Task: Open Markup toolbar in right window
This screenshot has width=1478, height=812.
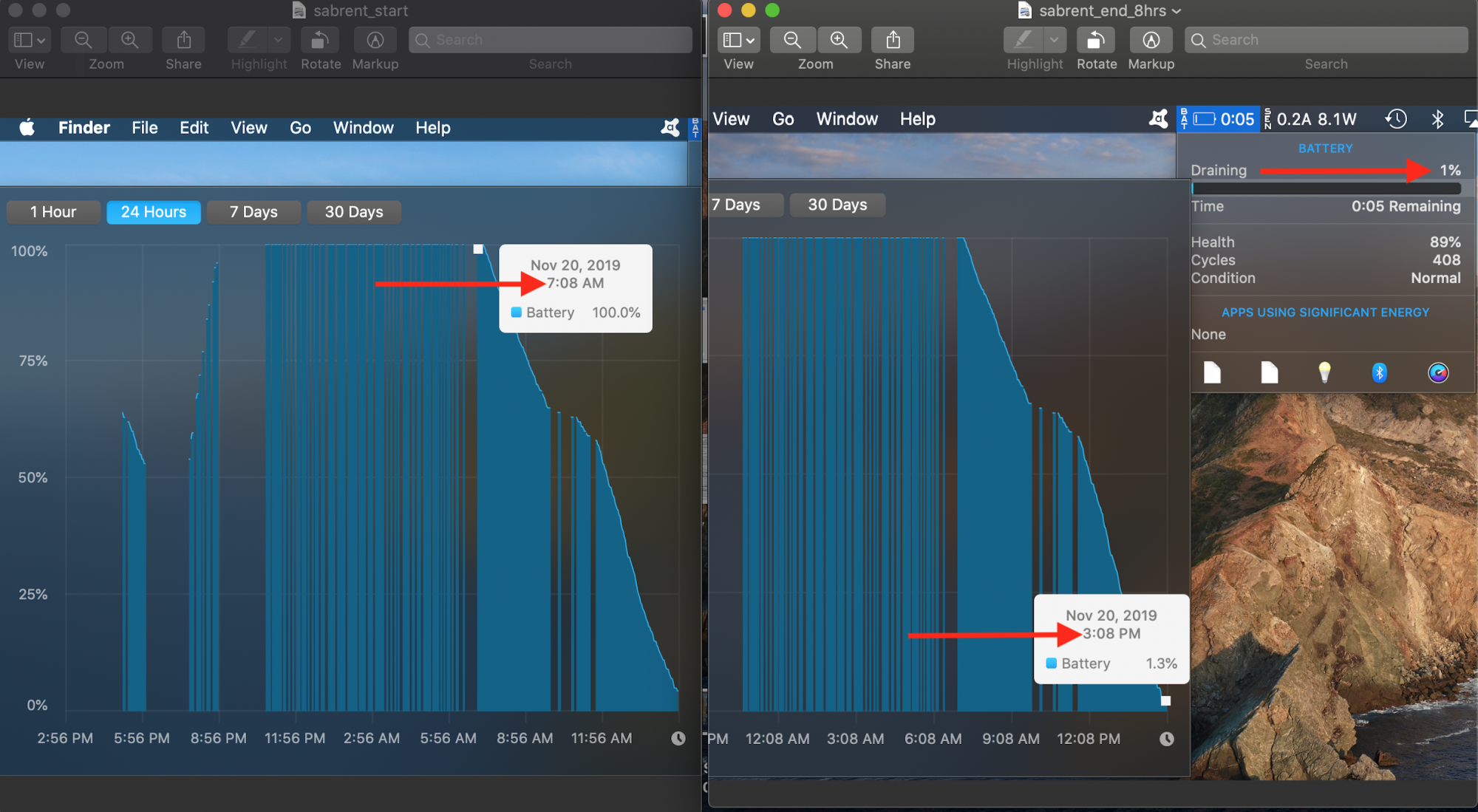Action: tap(1151, 40)
